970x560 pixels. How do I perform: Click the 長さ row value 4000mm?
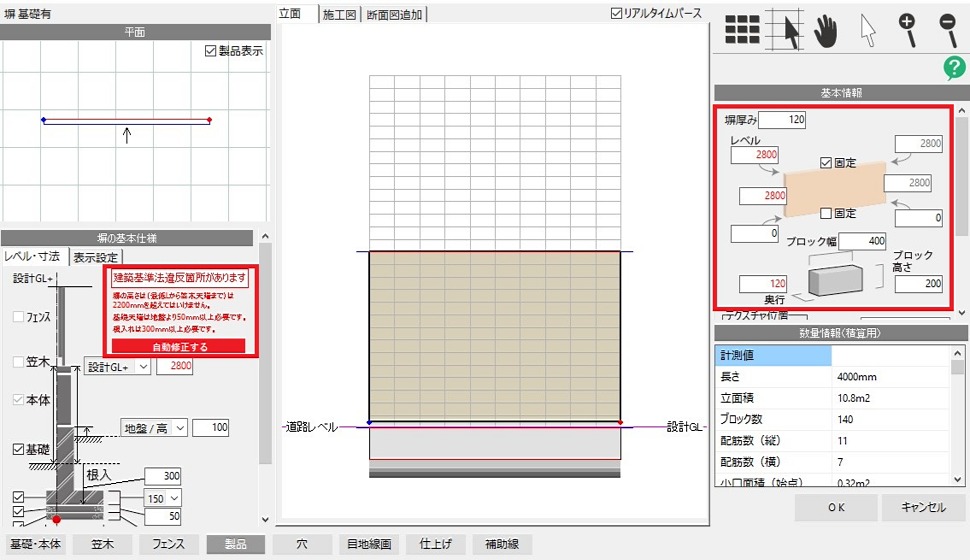(857, 377)
